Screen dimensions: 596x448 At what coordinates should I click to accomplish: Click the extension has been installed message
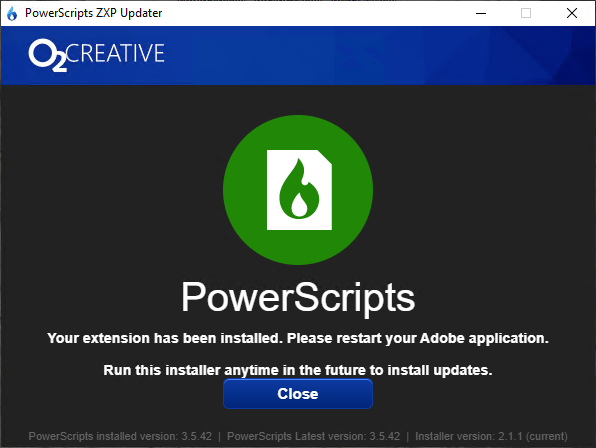298,338
